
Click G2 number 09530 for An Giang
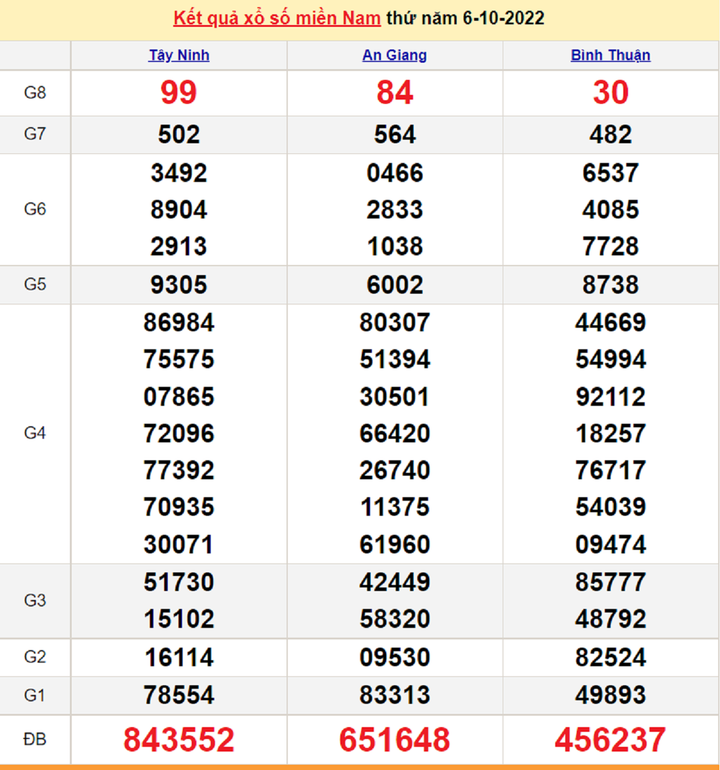click(x=394, y=657)
